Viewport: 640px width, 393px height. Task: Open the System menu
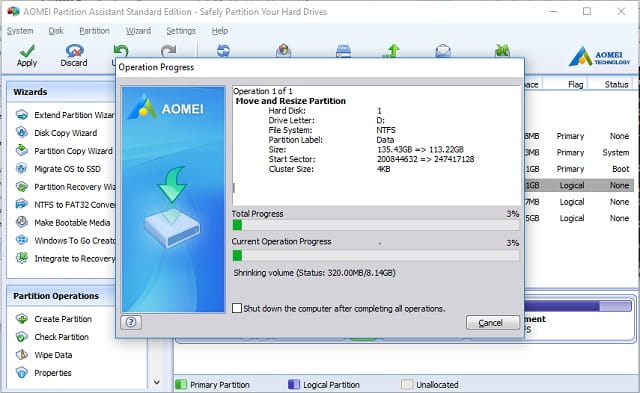point(20,31)
